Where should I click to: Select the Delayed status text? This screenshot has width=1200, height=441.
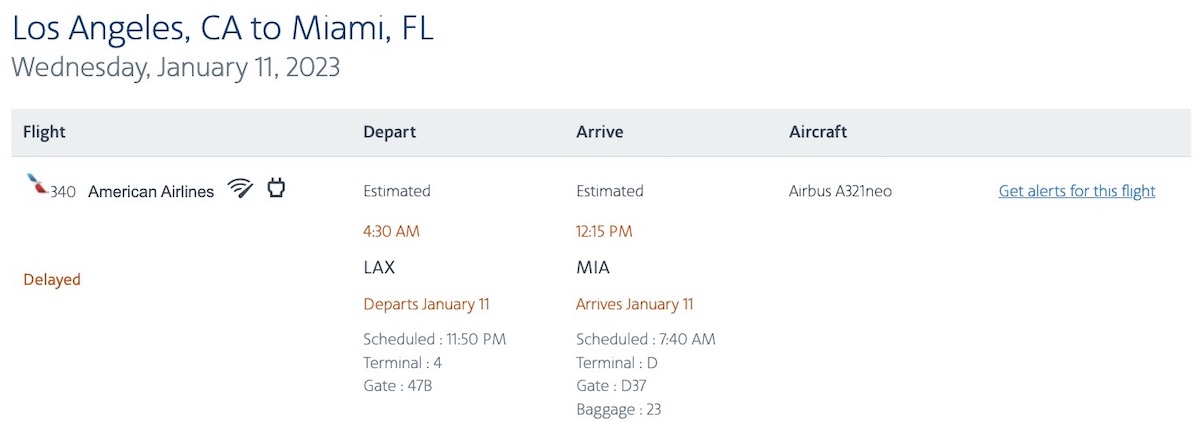click(52, 280)
